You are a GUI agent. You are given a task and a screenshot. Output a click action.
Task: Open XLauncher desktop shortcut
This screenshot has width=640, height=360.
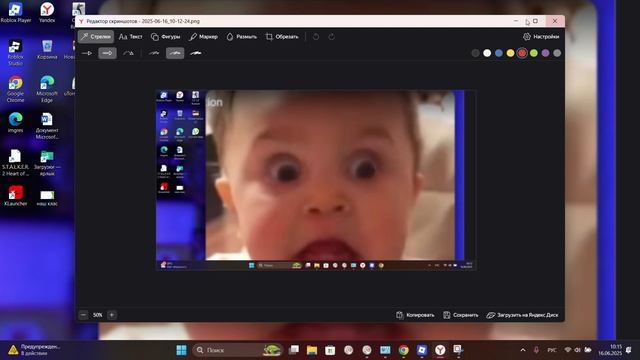pos(16,196)
